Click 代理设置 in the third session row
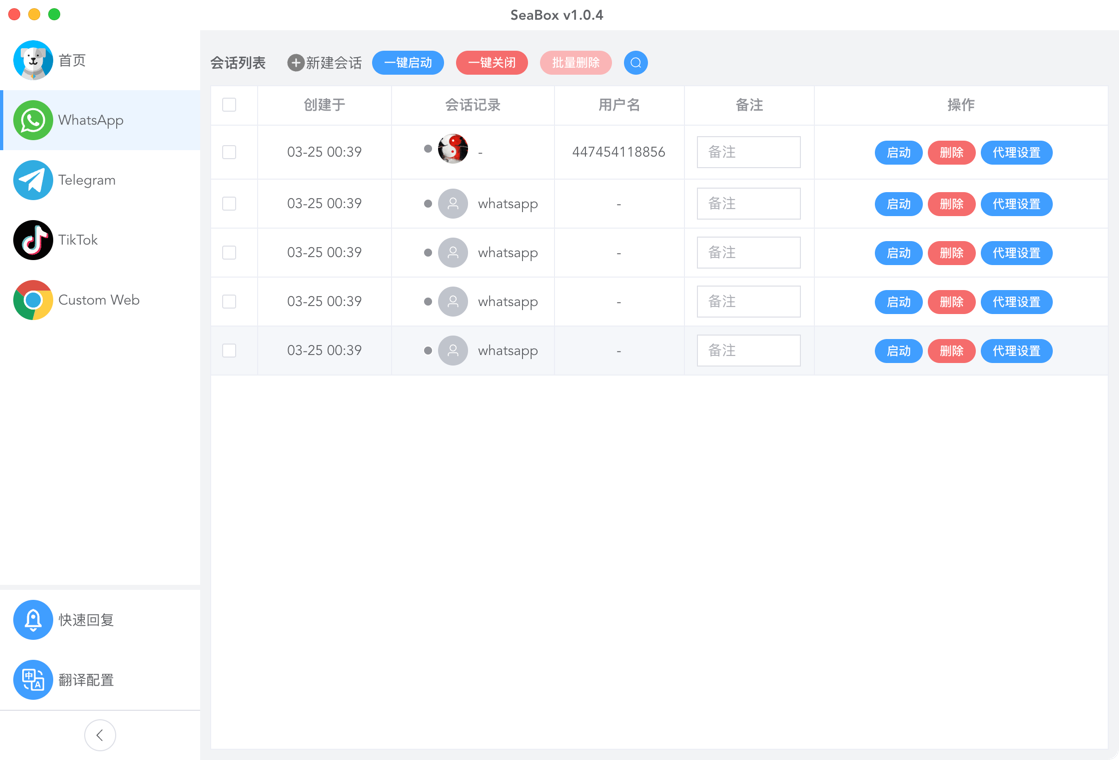The width and height of the screenshot is (1119, 760). [1016, 253]
